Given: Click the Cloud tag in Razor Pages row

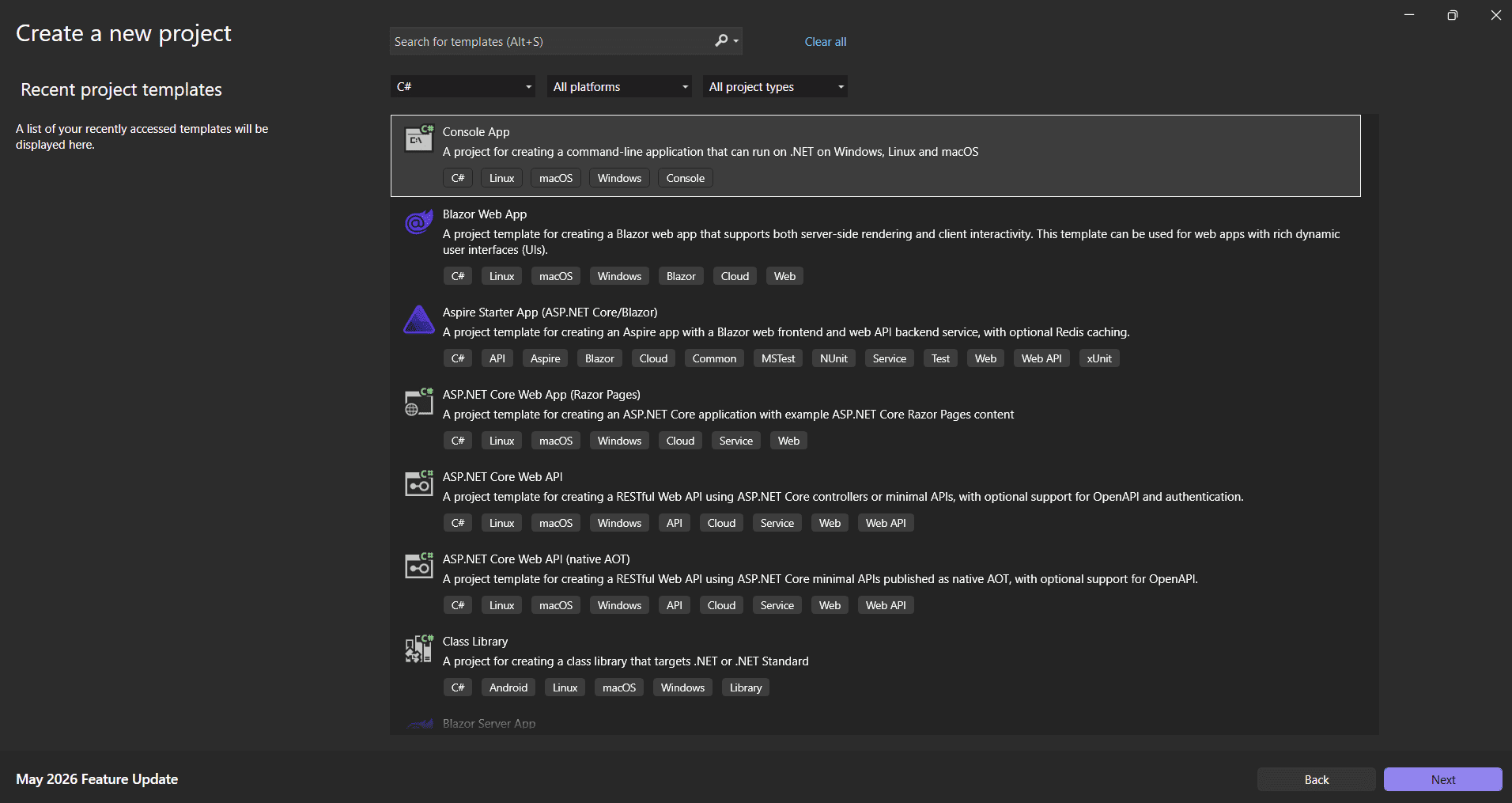Looking at the screenshot, I should pyautogui.click(x=681, y=441).
